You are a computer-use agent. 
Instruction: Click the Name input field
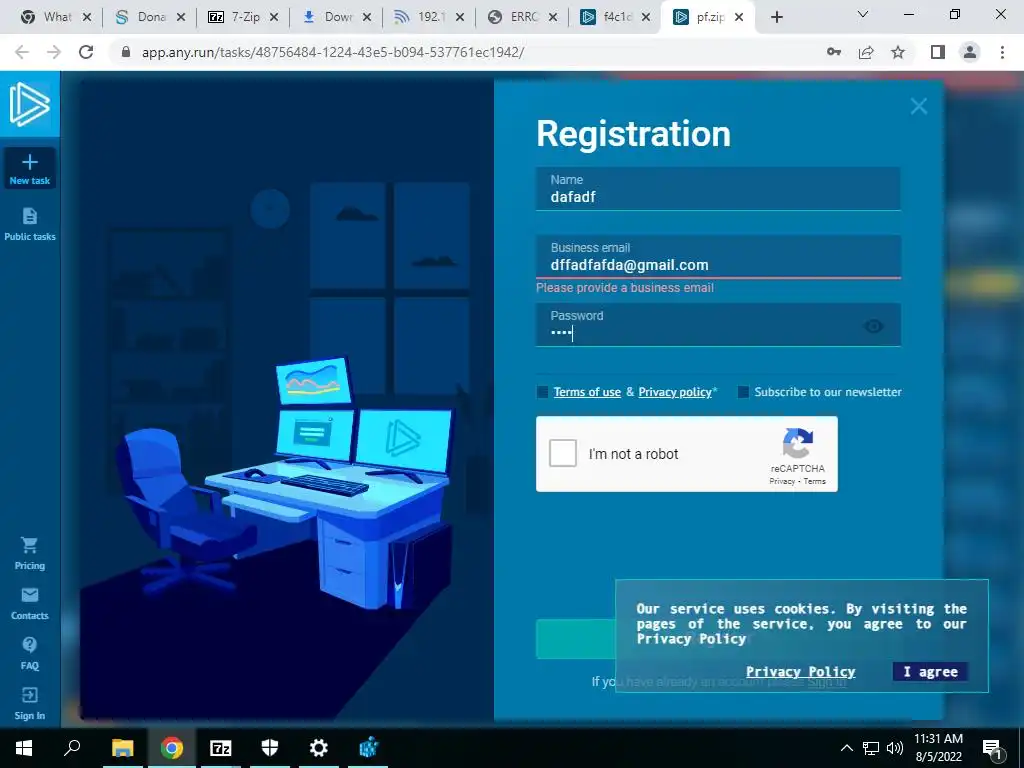click(x=718, y=189)
